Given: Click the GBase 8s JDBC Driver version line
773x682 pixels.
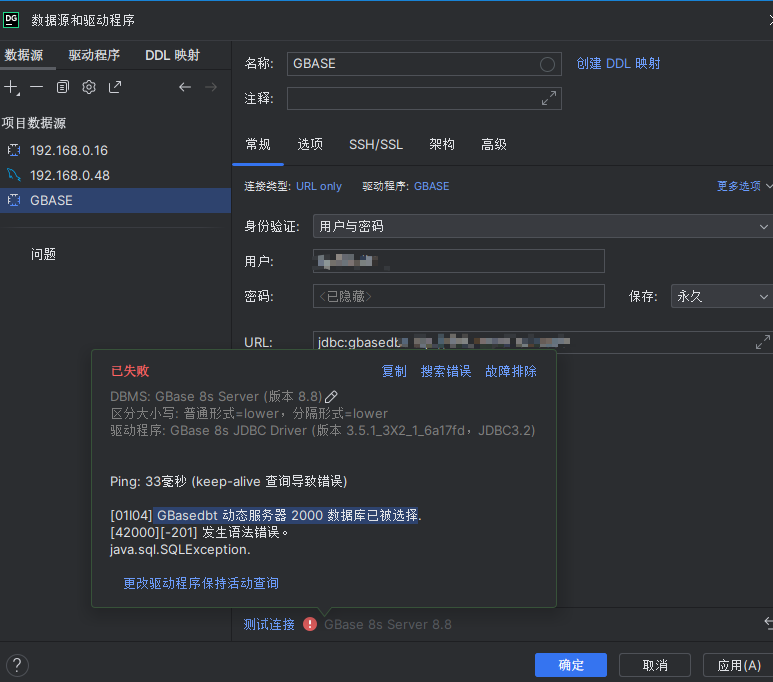Looking at the screenshot, I should click(322, 431).
